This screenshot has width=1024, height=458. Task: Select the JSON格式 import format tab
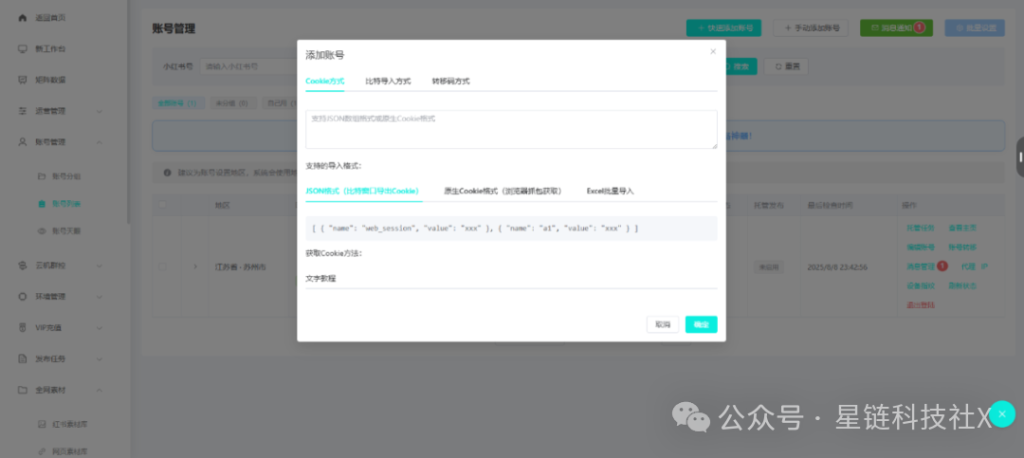click(x=362, y=191)
